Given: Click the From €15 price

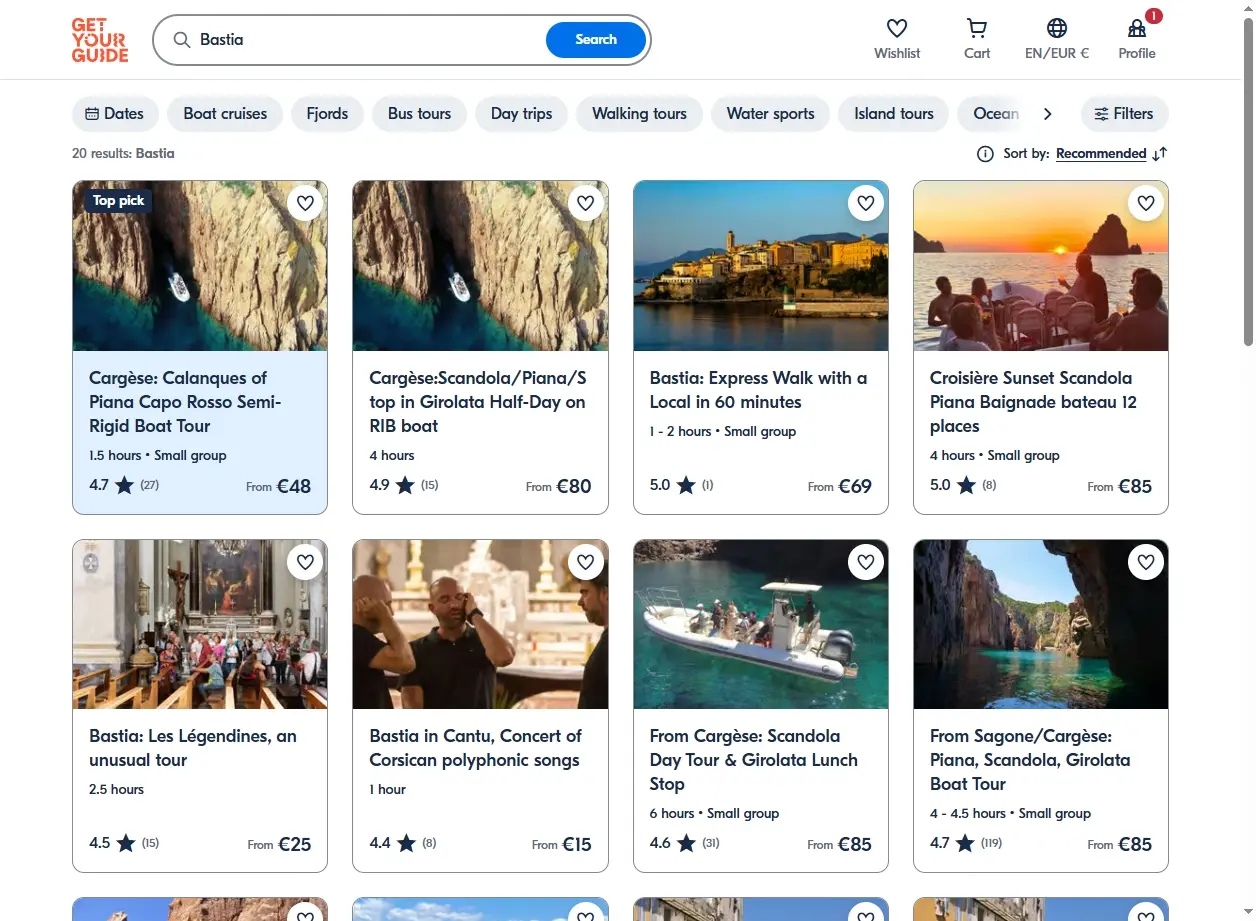Looking at the screenshot, I should 562,844.
